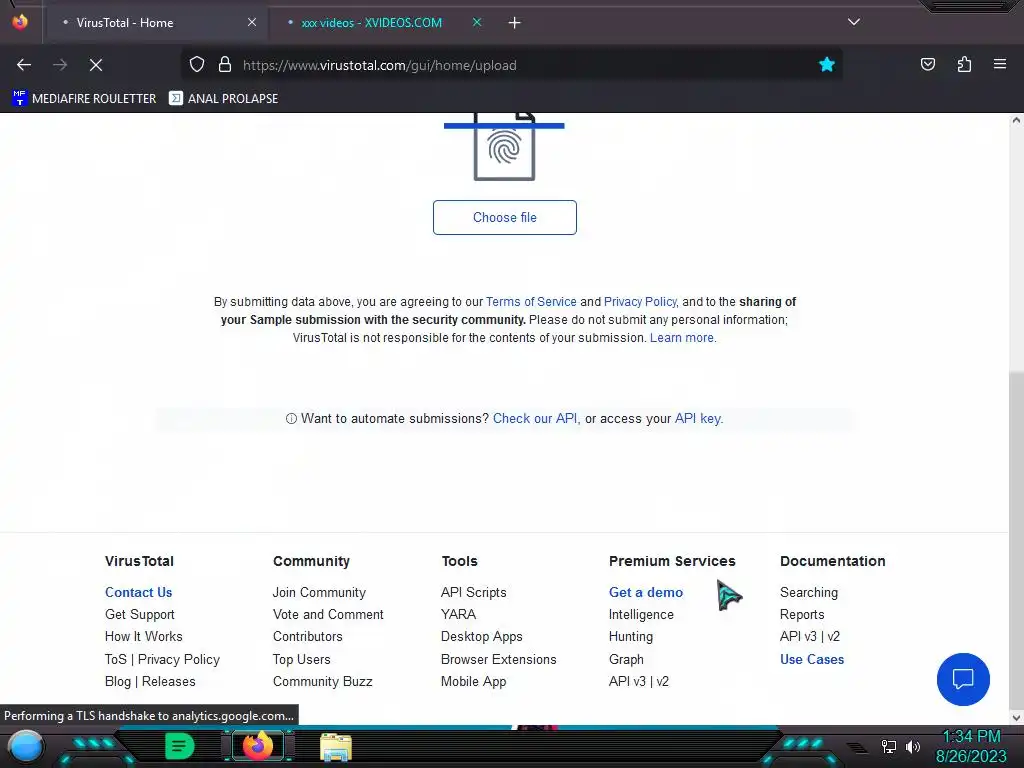Open Reports under Documentation
The height and width of the screenshot is (768, 1024).
(x=802, y=615)
